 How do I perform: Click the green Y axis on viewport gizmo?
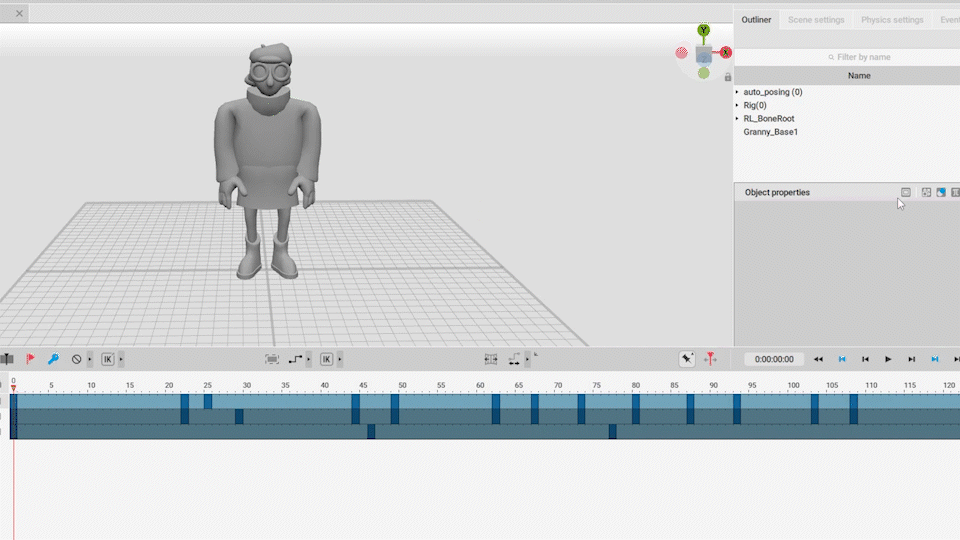[704, 31]
